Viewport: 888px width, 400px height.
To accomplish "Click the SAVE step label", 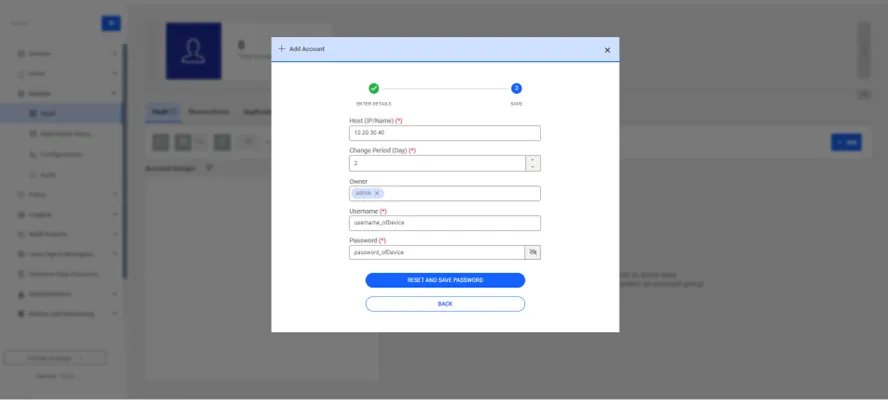I will 516,104.
